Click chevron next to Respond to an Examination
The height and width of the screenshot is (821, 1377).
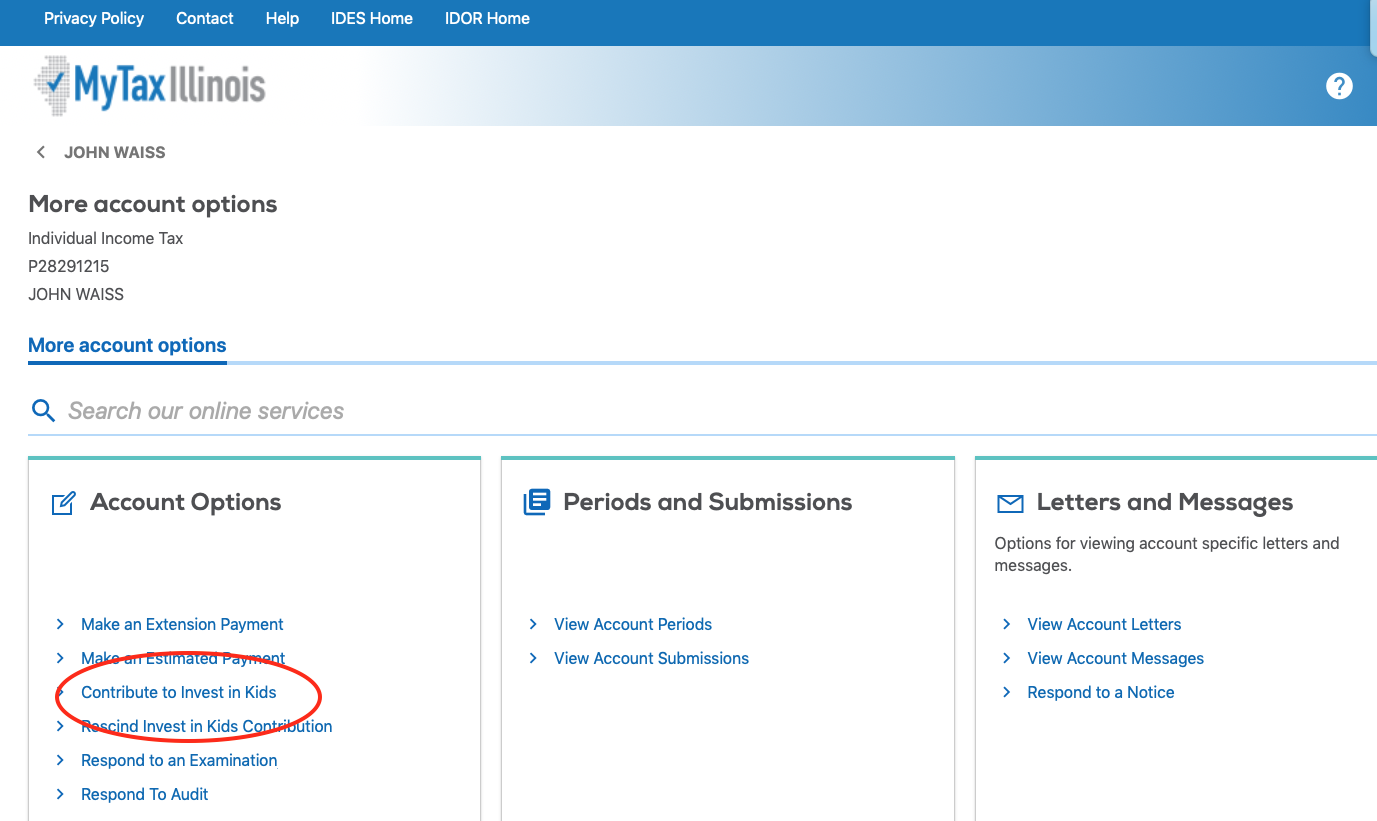coord(60,760)
